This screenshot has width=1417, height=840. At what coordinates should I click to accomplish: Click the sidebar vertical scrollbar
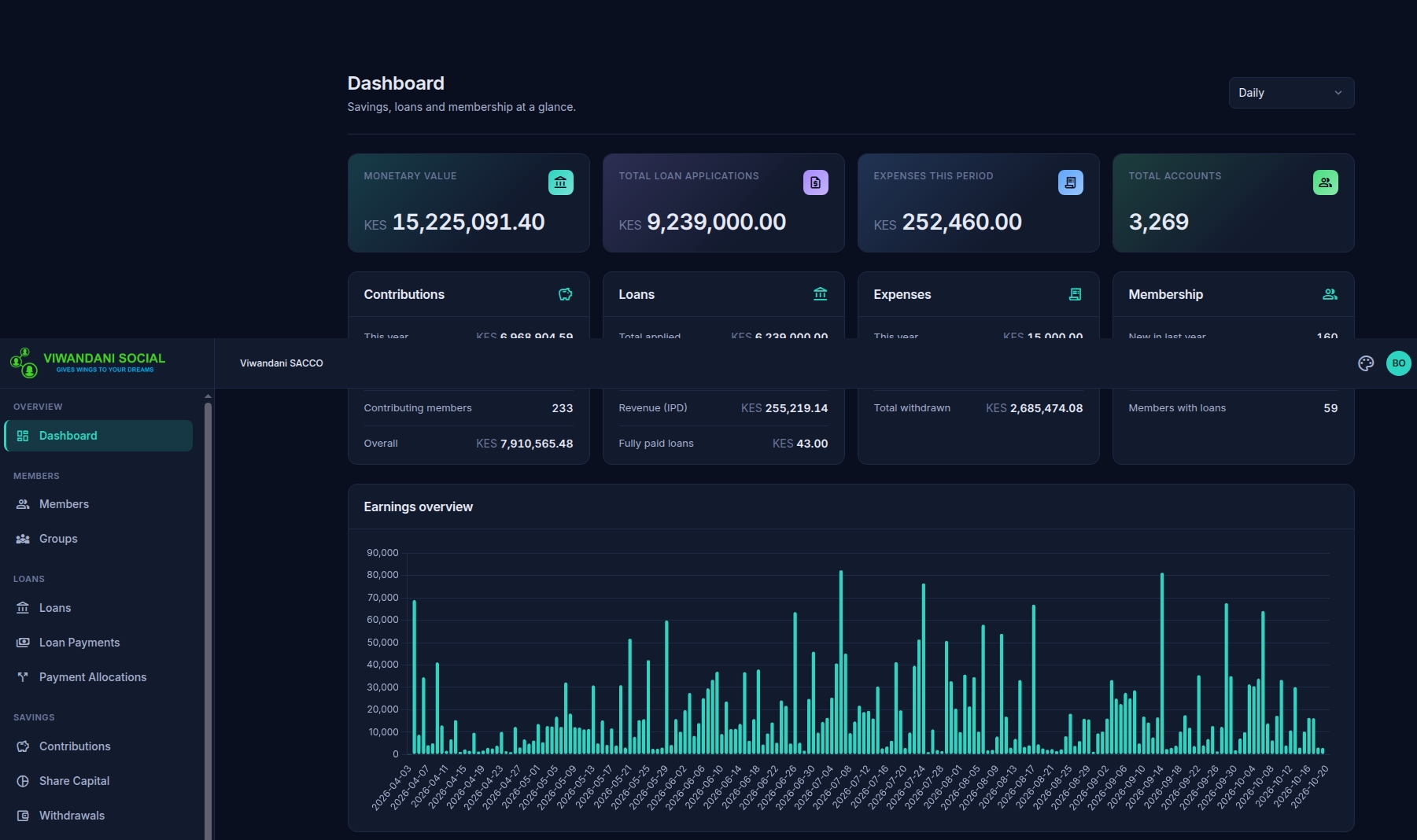[x=208, y=621]
